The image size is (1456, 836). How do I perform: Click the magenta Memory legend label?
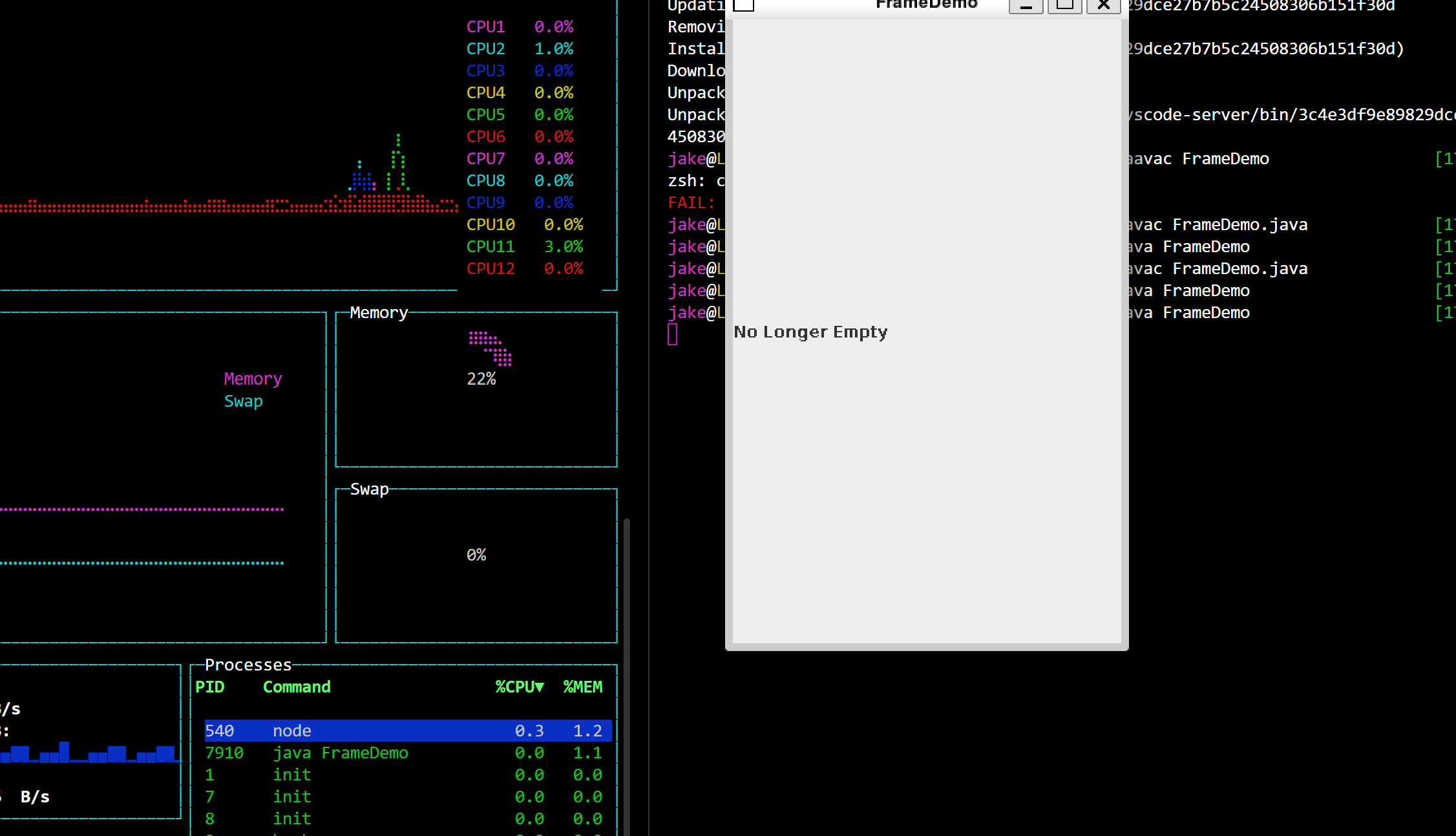[253, 379]
